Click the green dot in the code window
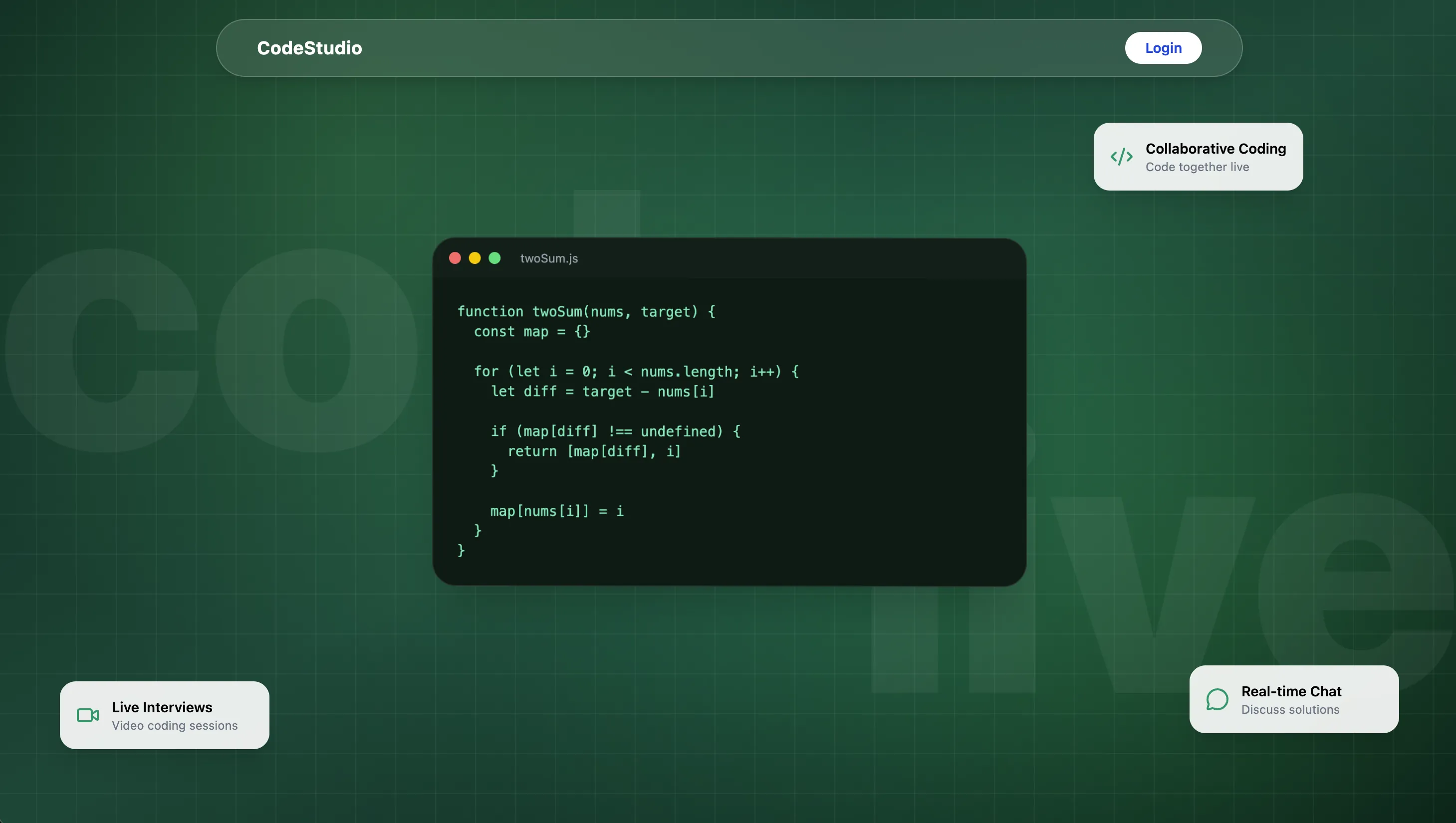The width and height of the screenshot is (1456, 823). click(494, 258)
